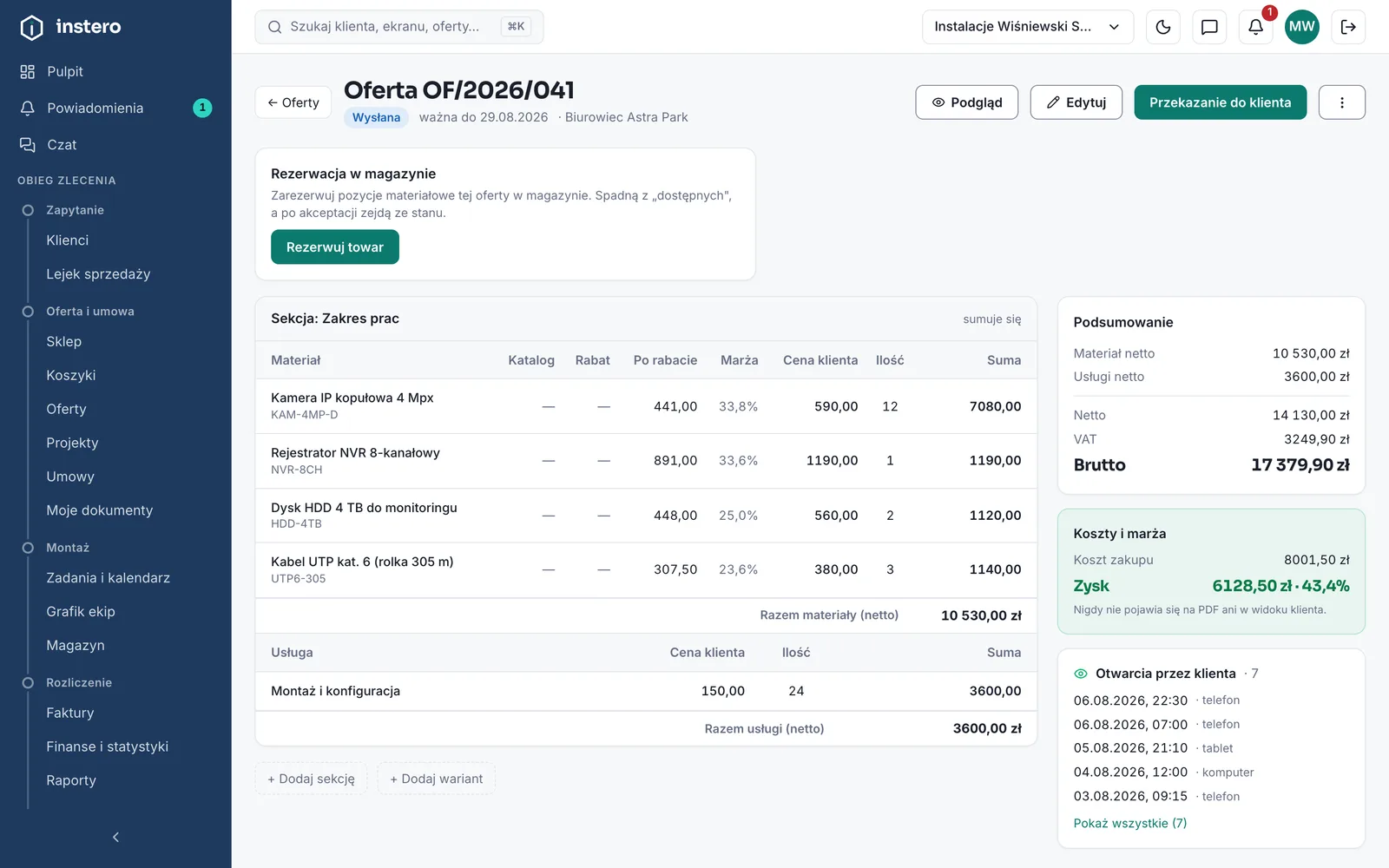Open Koszyki in the sidebar
The width and height of the screenshot is (1389, 868).
[71, 376]
